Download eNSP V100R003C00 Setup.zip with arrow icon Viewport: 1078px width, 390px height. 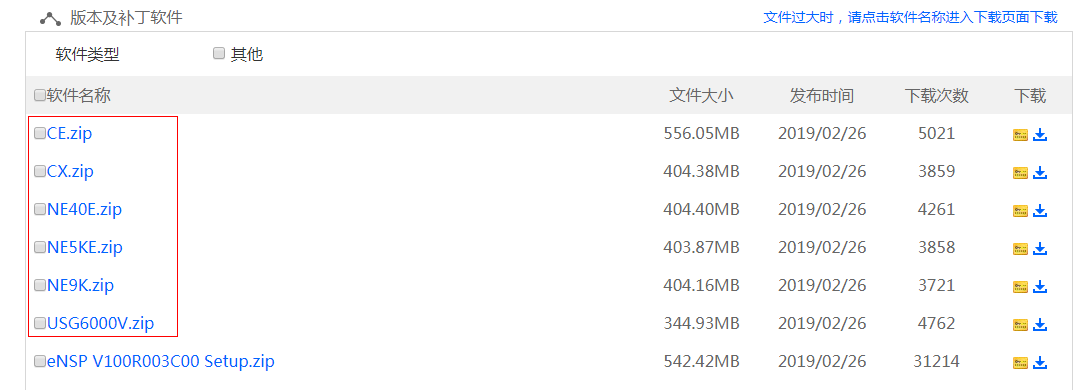(1040, 362)
